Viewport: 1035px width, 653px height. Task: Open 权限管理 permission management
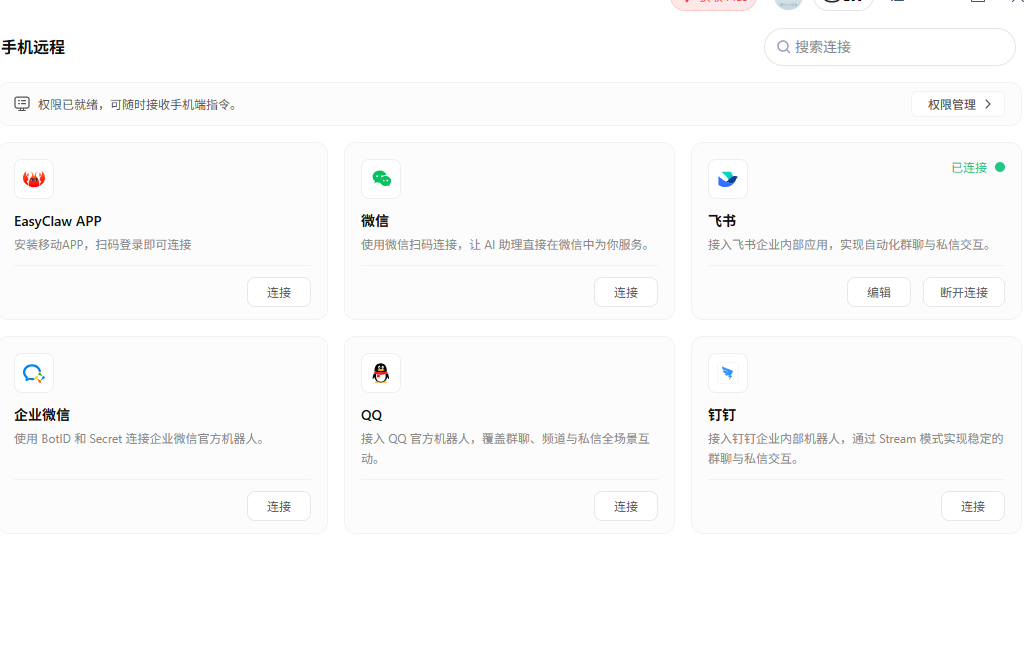click(958, 104)
